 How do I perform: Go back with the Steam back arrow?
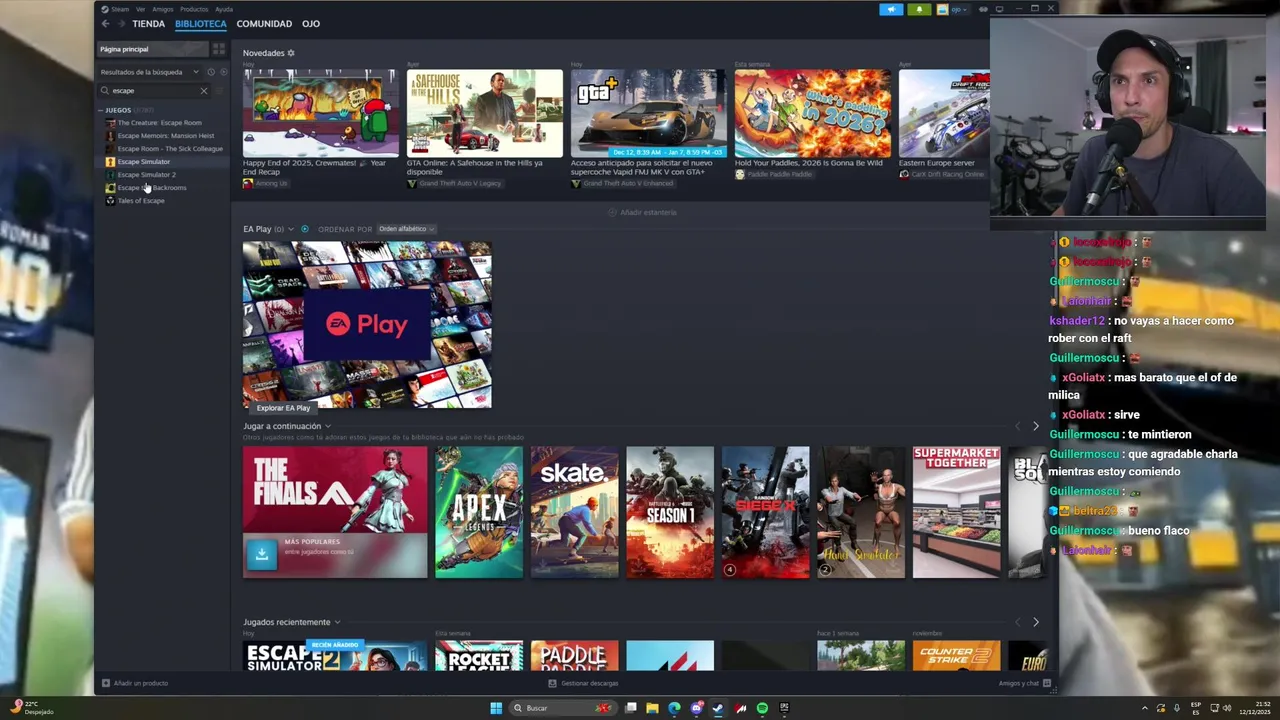[x=105, y=23]
